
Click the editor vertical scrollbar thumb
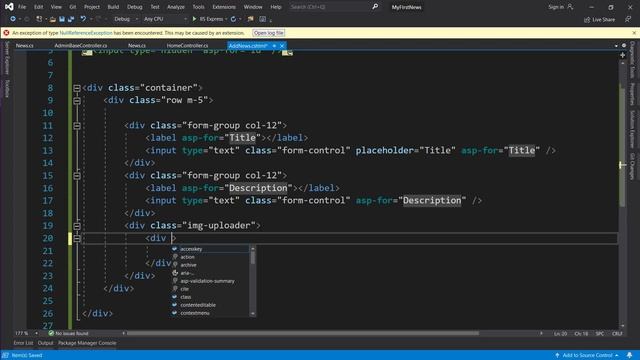tap(622, 147)
